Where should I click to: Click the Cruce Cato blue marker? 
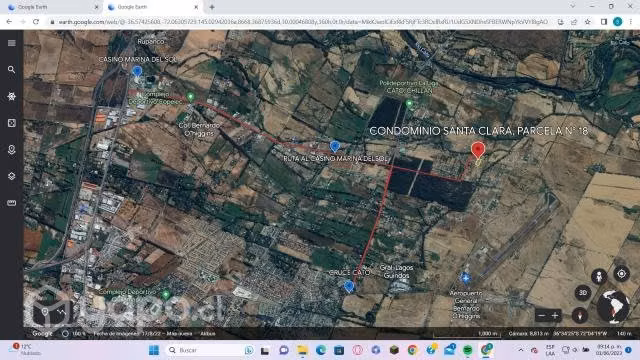tap(349, 286)
